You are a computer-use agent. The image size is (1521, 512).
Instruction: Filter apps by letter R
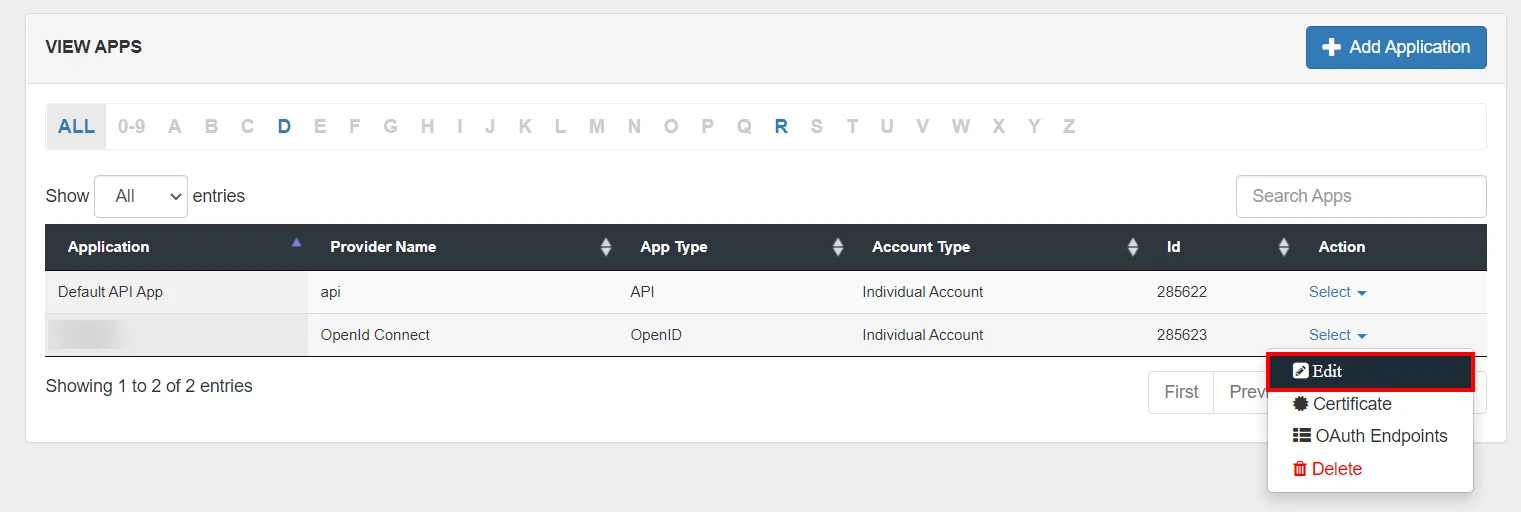coord(781,126)
